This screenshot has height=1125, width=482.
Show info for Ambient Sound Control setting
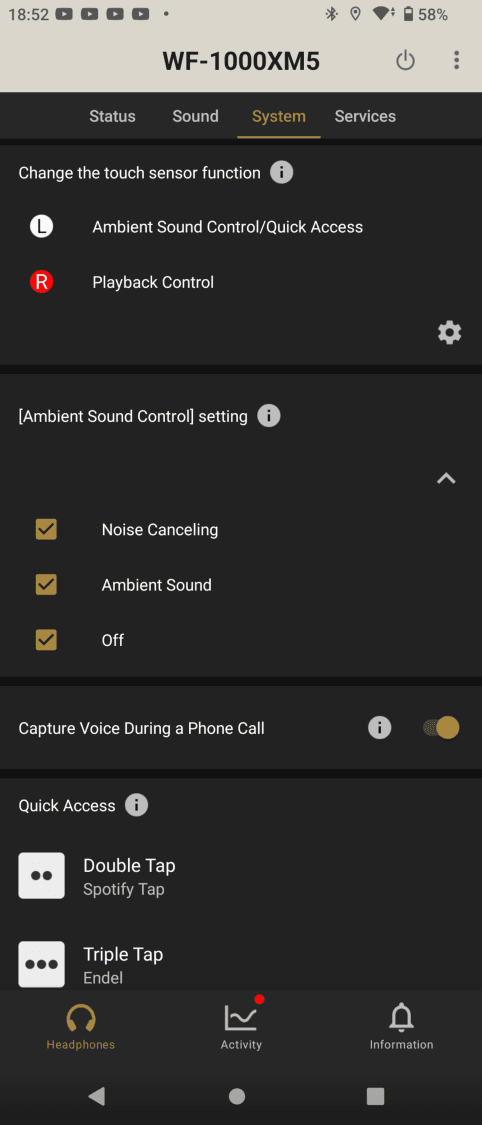[x=269, y=416]
